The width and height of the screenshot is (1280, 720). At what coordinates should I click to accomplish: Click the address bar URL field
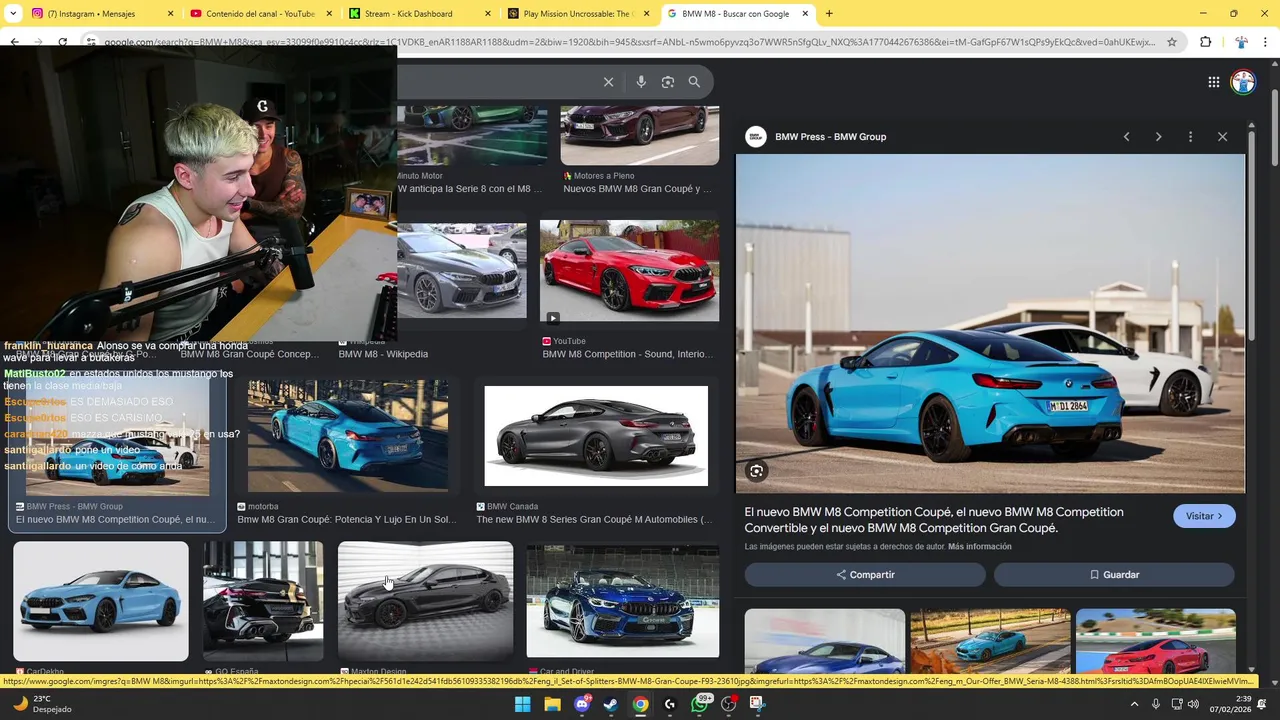[x=630, y=42]
